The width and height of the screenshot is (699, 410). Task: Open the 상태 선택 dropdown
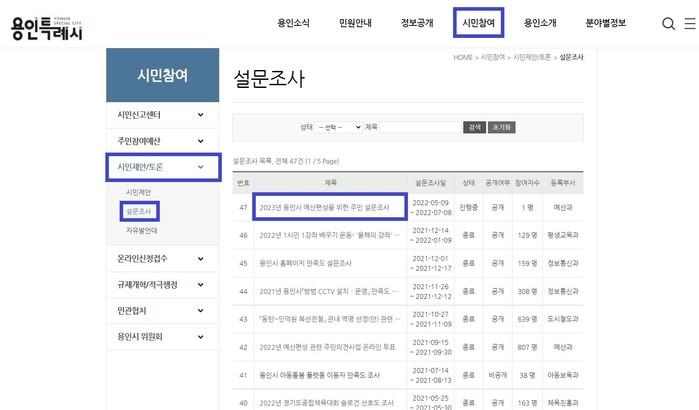point(339,127)
